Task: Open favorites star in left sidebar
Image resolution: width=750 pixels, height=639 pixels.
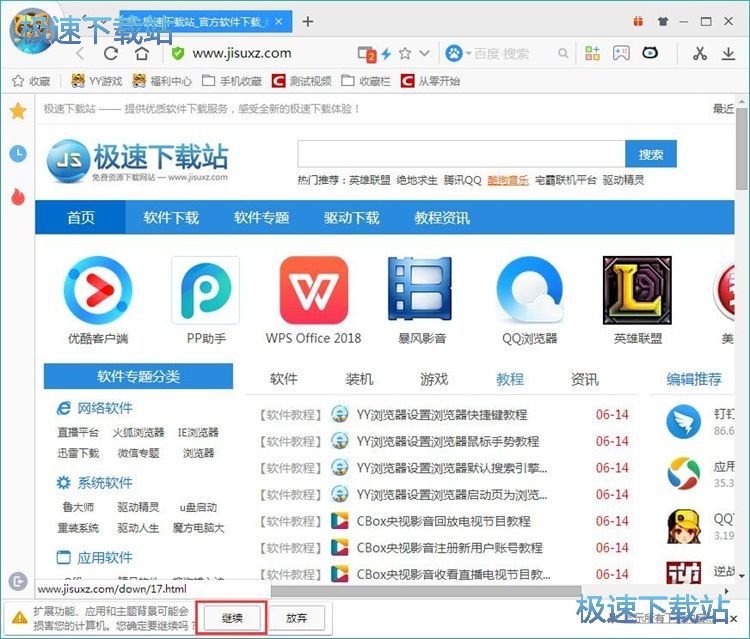Action: [x=18, y=111]
